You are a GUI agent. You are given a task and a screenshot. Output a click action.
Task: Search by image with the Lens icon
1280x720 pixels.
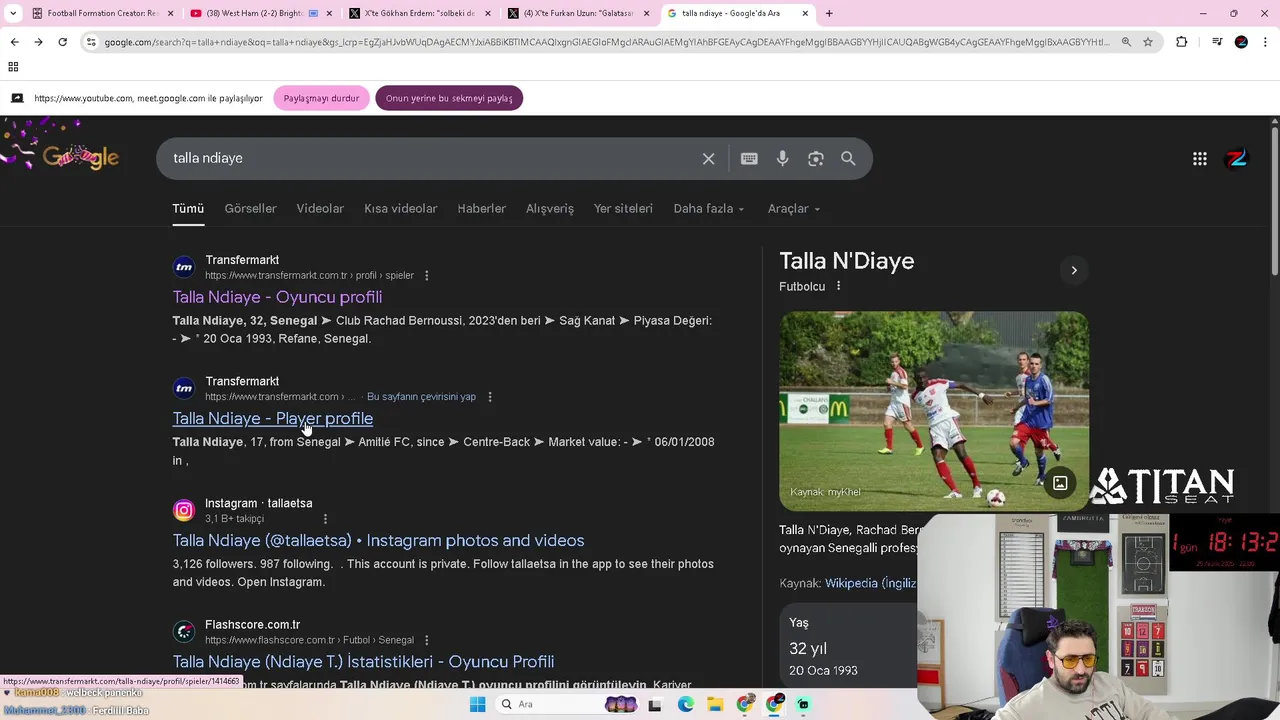coord(816,158)
